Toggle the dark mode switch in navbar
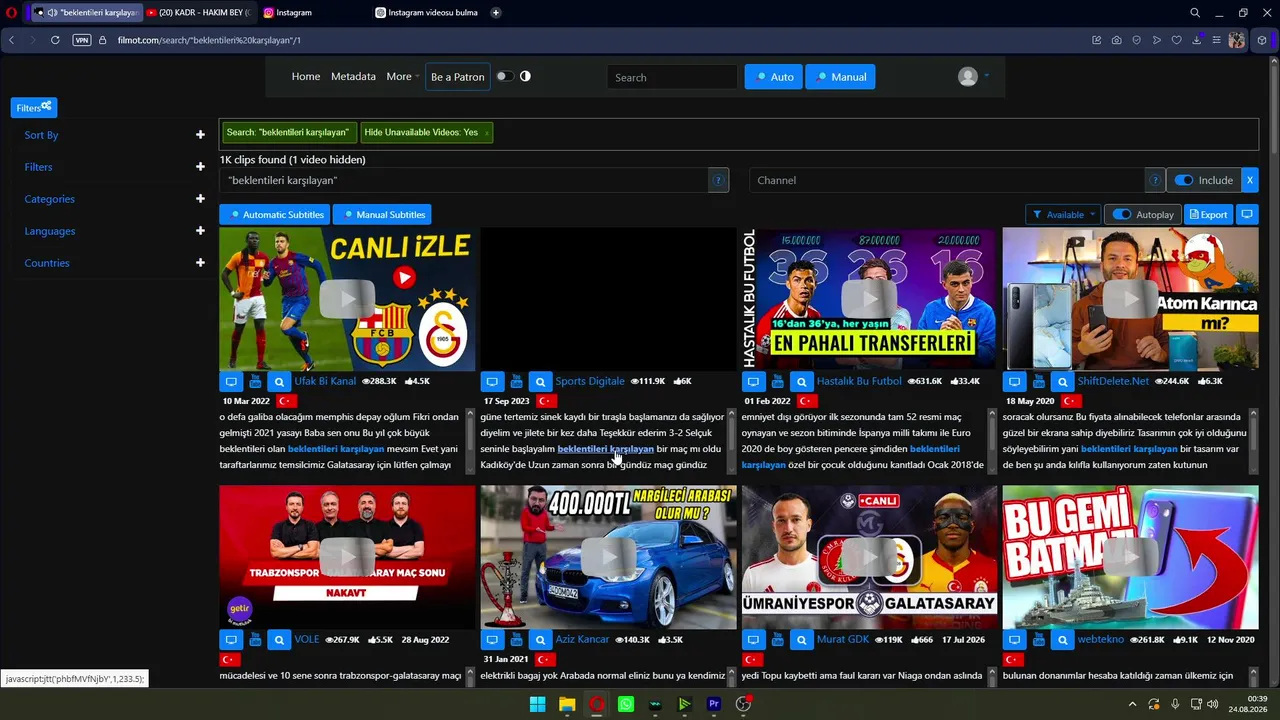Image resolution: width=1280 pixels, height=720 pixels. (505, 76)
